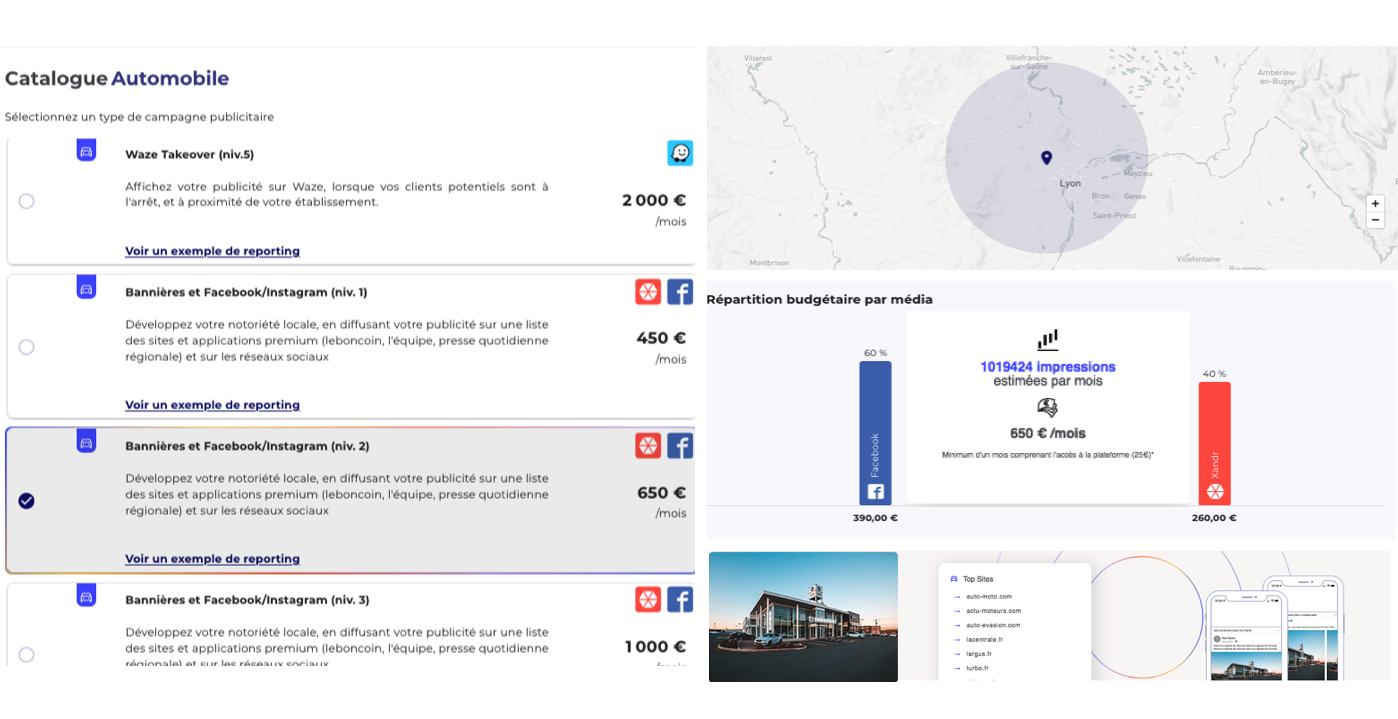Image resolution: width=1398 pixels, height=719 pixels.
Task: Click the car icon beside Top Sites
Action: pos(954,579)
